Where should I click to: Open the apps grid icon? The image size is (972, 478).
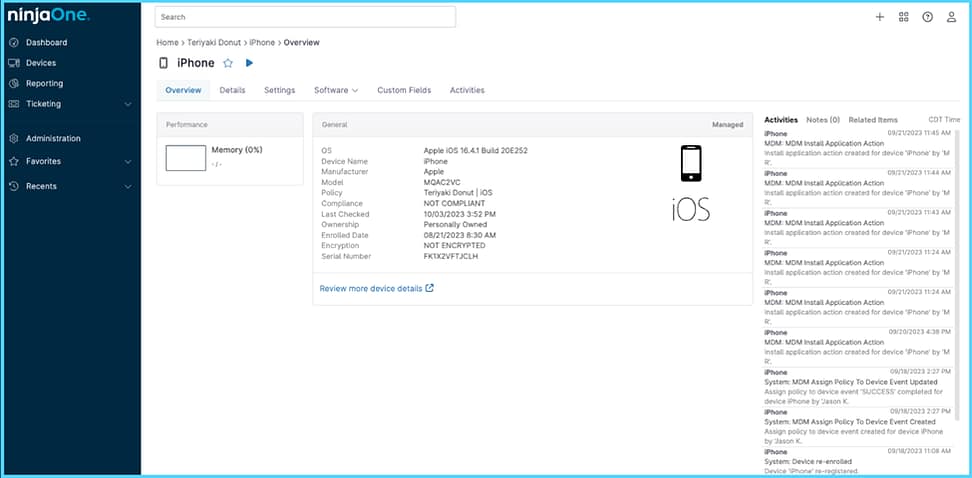pos(903,17)
